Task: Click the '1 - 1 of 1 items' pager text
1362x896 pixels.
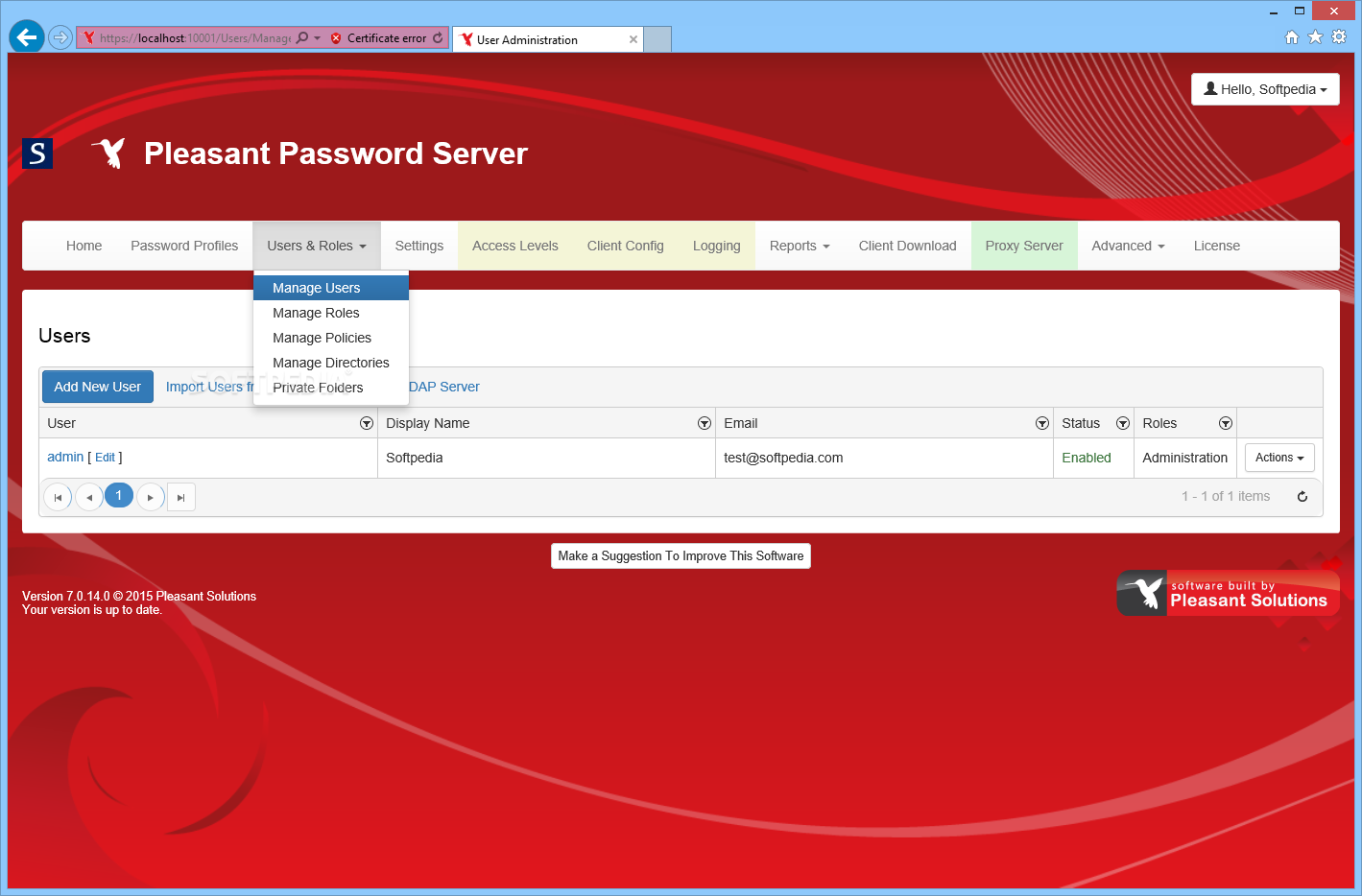Action: point(1226,496)
